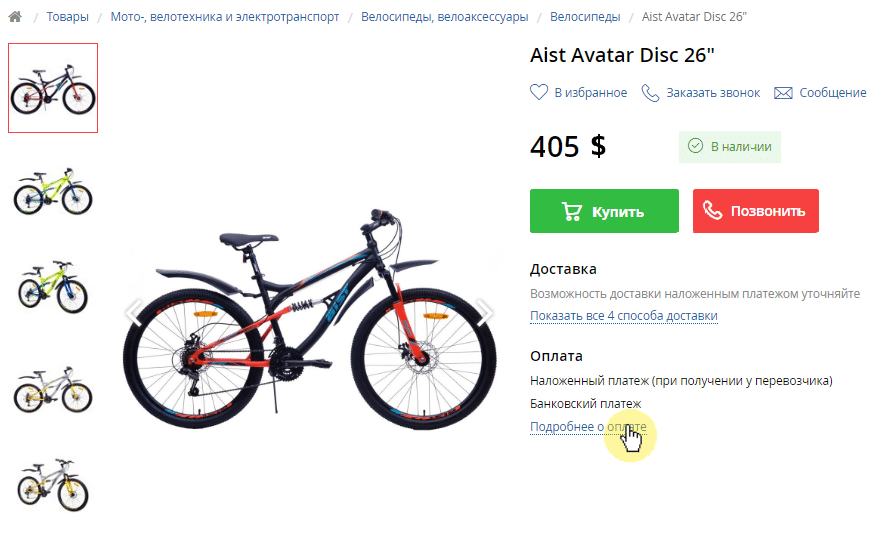Open Мото-, велотехника и электротранспорт breadcrumb
Screen dimensions: 893x534
pyautogui.click(x=225, y=17)
